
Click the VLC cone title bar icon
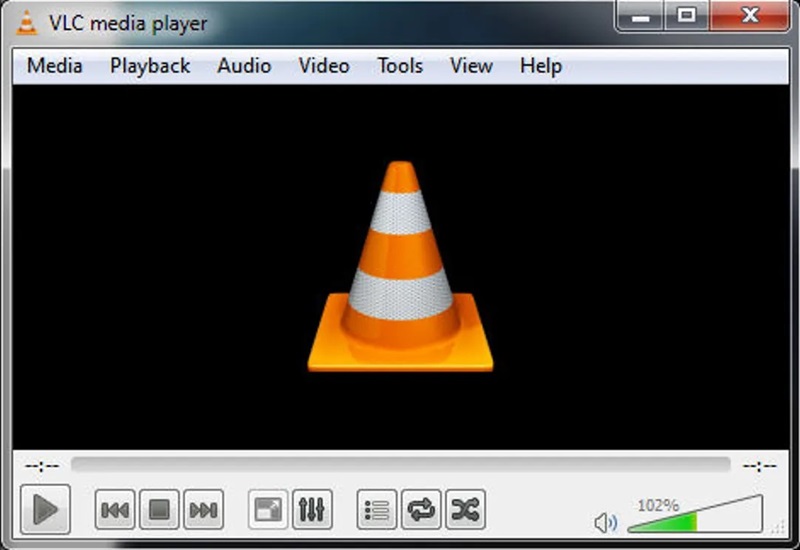[27, 23]
